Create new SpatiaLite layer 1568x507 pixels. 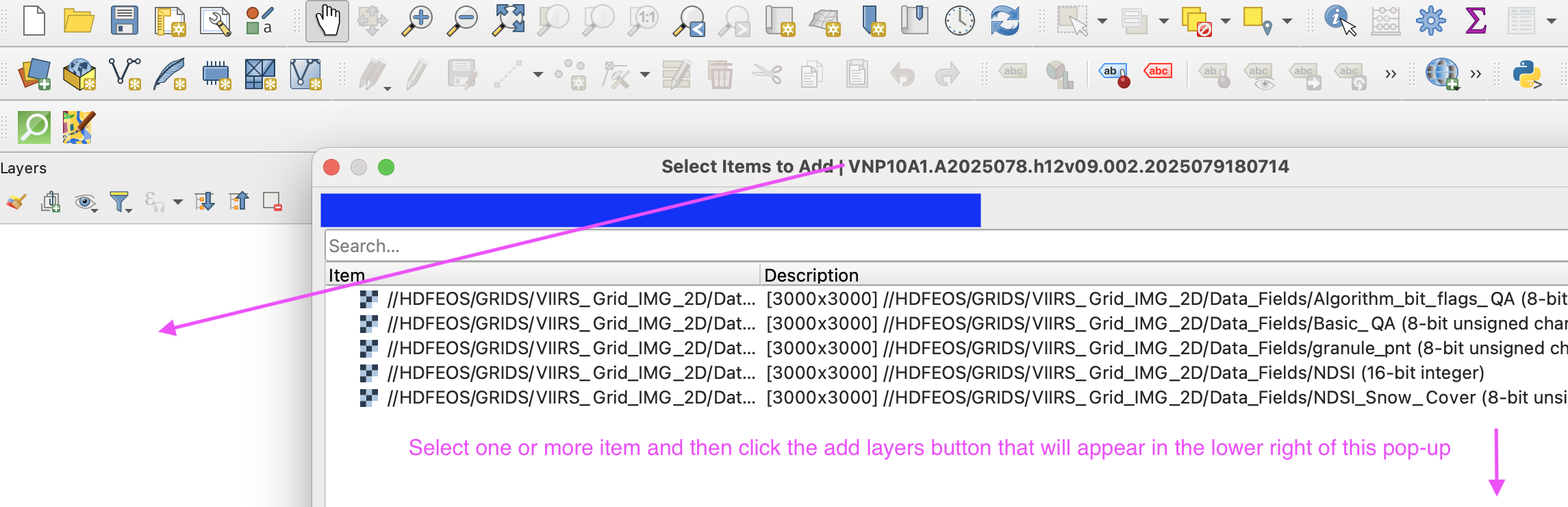click(x=170, y=74)
